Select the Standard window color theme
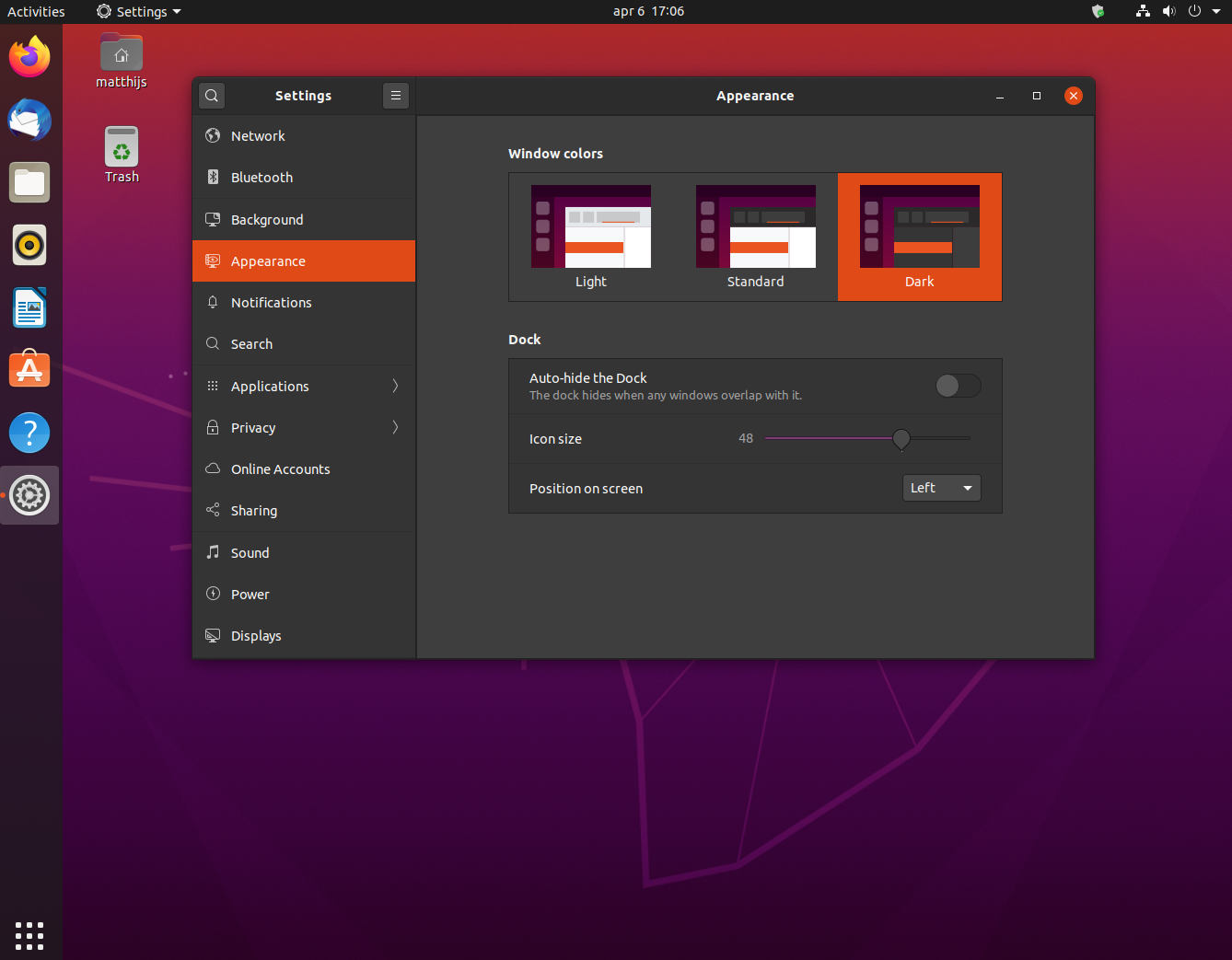Viewport: 1232px width, 960px height. 755,237
